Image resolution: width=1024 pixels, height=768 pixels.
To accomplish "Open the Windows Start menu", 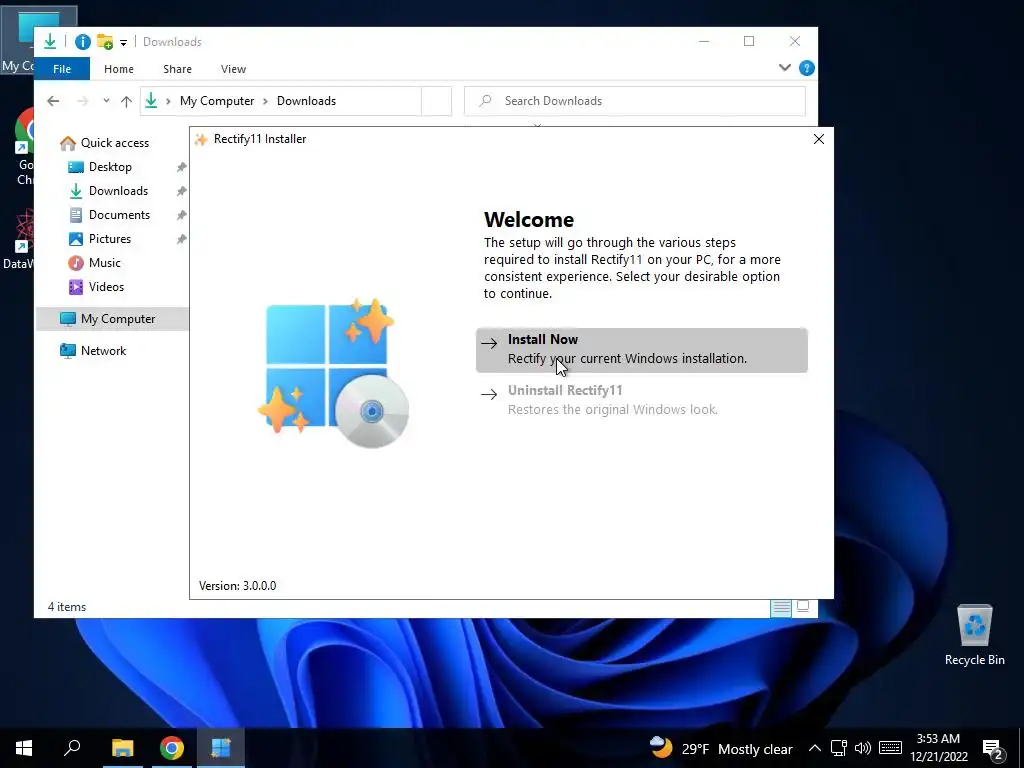I will 24,748.
